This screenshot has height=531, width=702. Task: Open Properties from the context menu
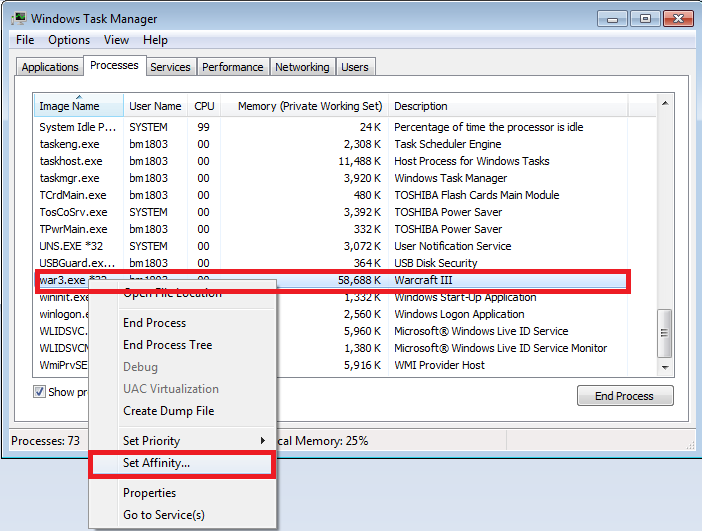click(x=150, y=492)
